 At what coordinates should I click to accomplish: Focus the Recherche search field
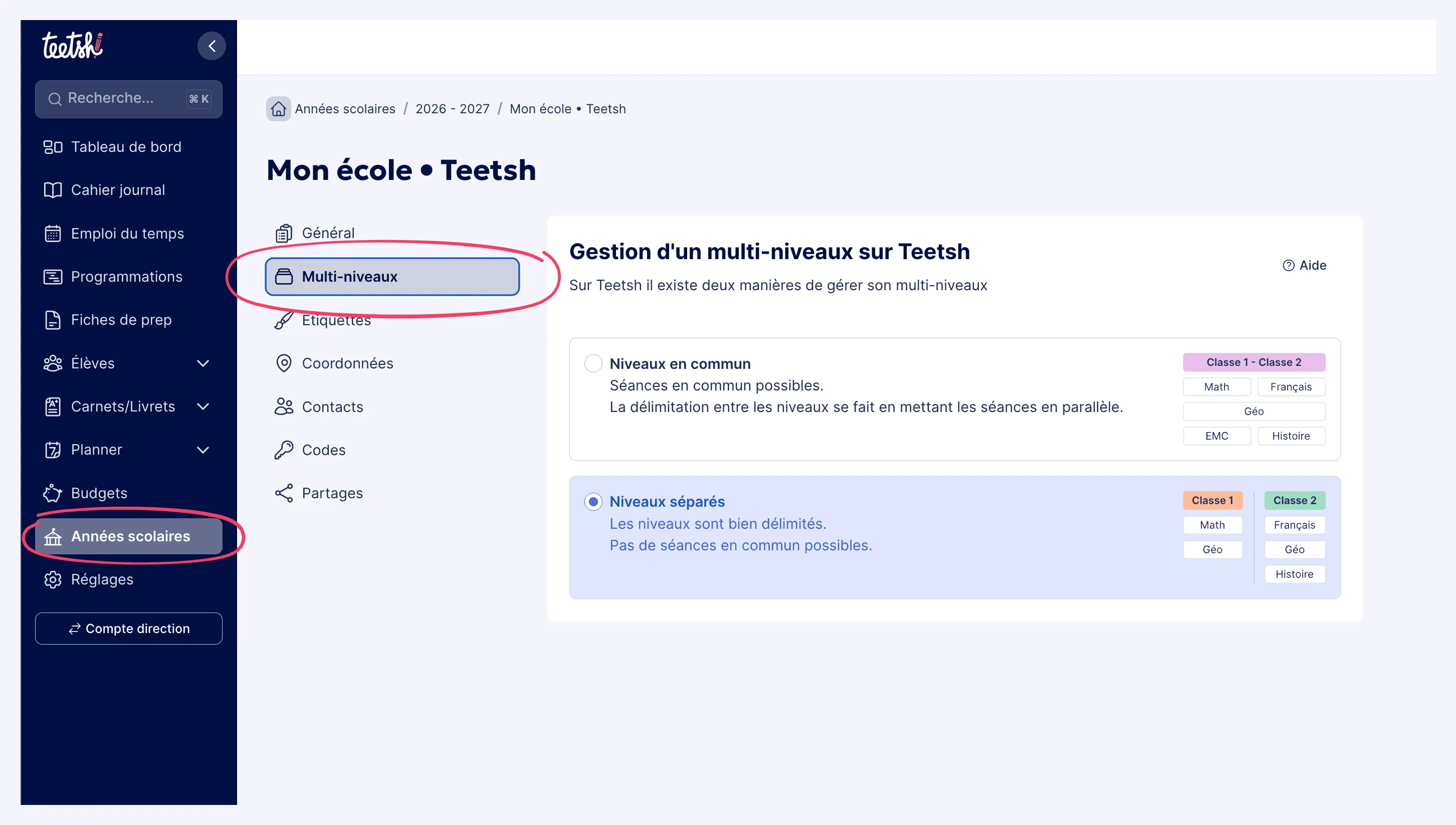pyautogui.click(x=129, y=99)
